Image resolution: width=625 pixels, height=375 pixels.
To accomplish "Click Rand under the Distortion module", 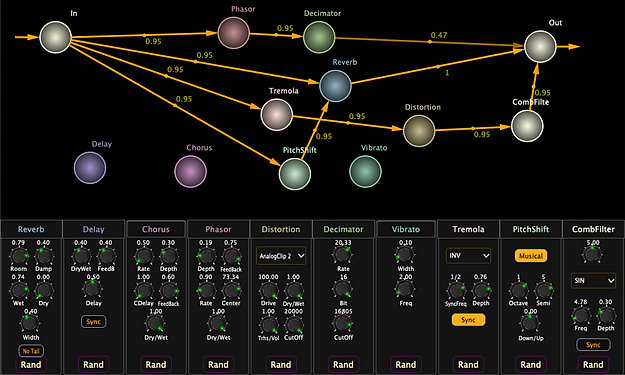I will coord(281,365).
